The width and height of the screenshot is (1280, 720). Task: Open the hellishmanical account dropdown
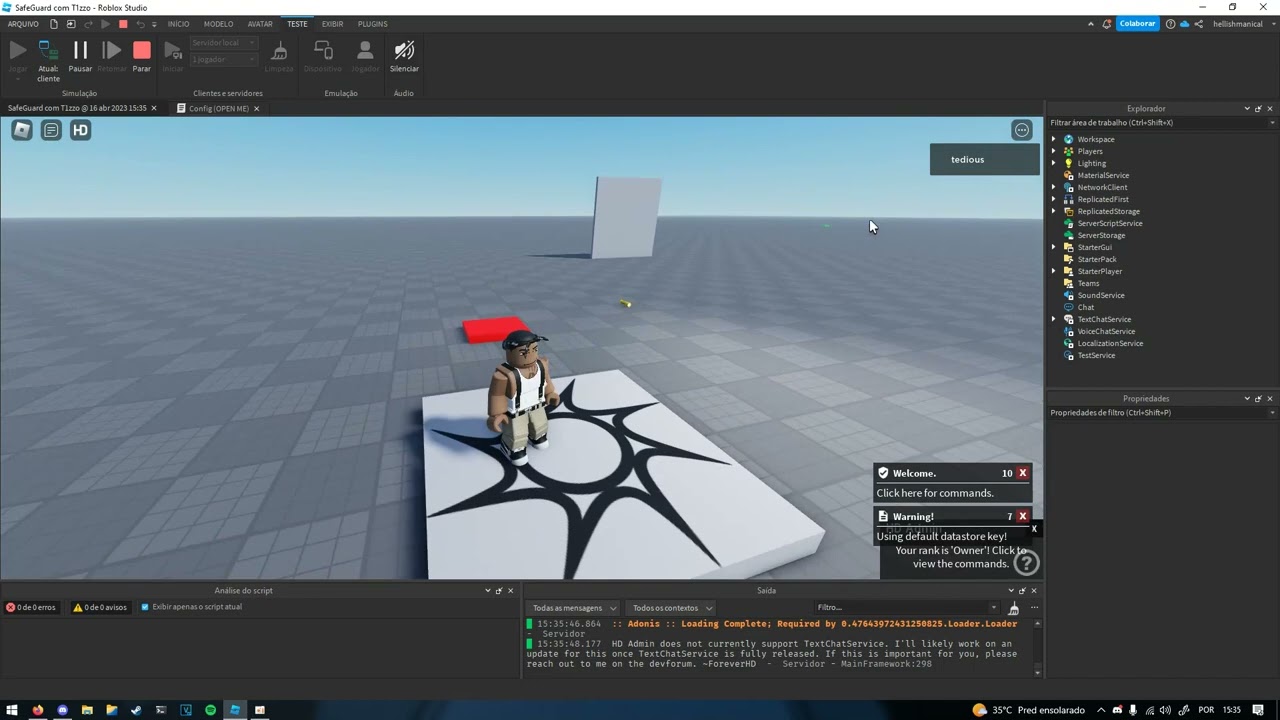coord(1242,24)
